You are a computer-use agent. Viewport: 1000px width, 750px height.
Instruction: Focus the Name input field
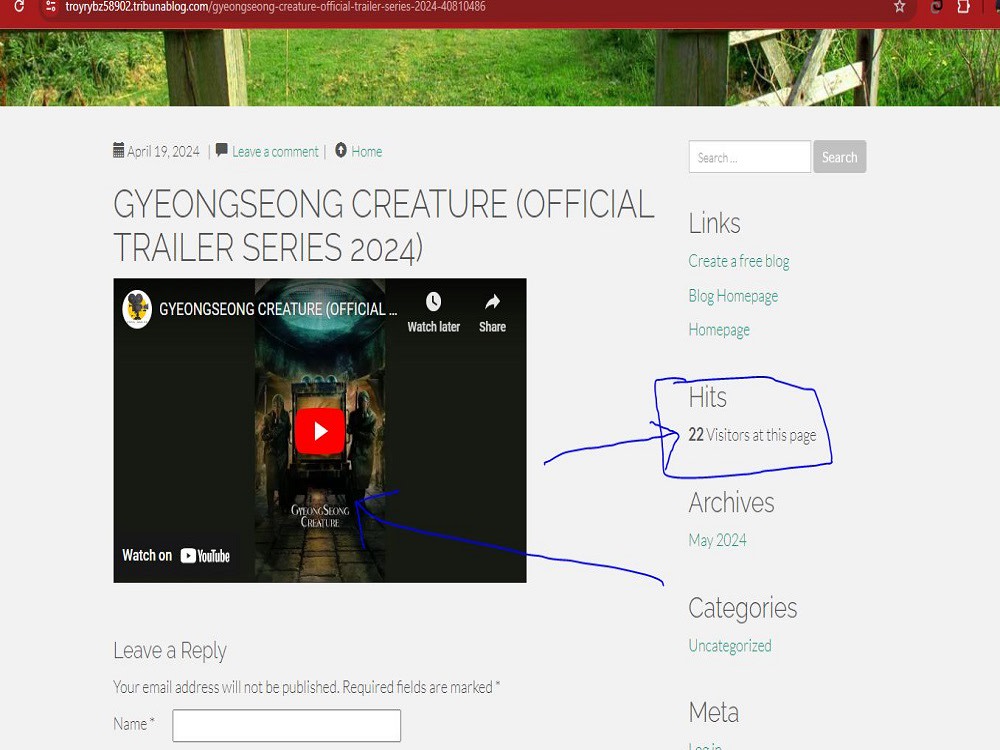click(x=286, y=725)
